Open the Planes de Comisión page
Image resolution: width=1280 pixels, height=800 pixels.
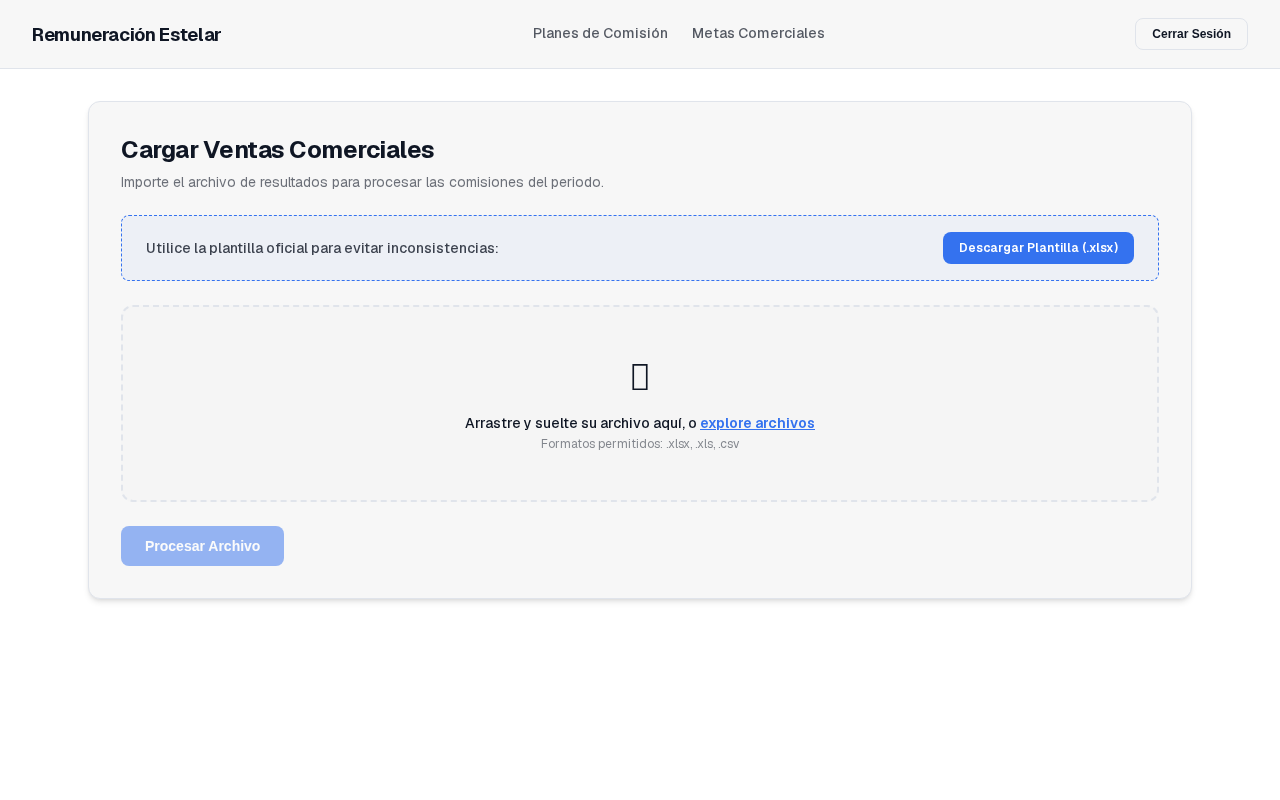pos(600,33)
